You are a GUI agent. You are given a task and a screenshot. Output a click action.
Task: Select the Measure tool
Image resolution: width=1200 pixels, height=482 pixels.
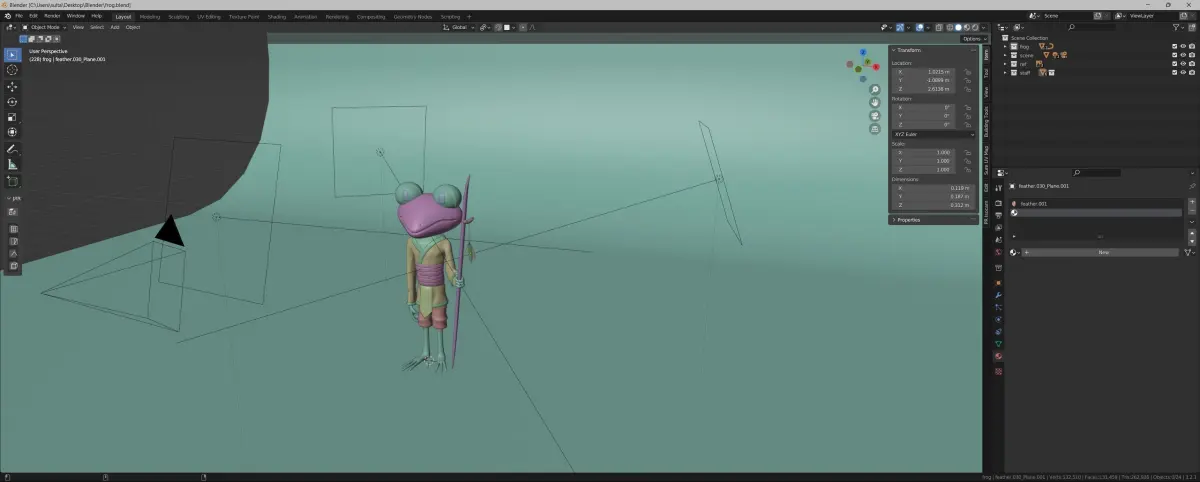click(x=12, y=164)
